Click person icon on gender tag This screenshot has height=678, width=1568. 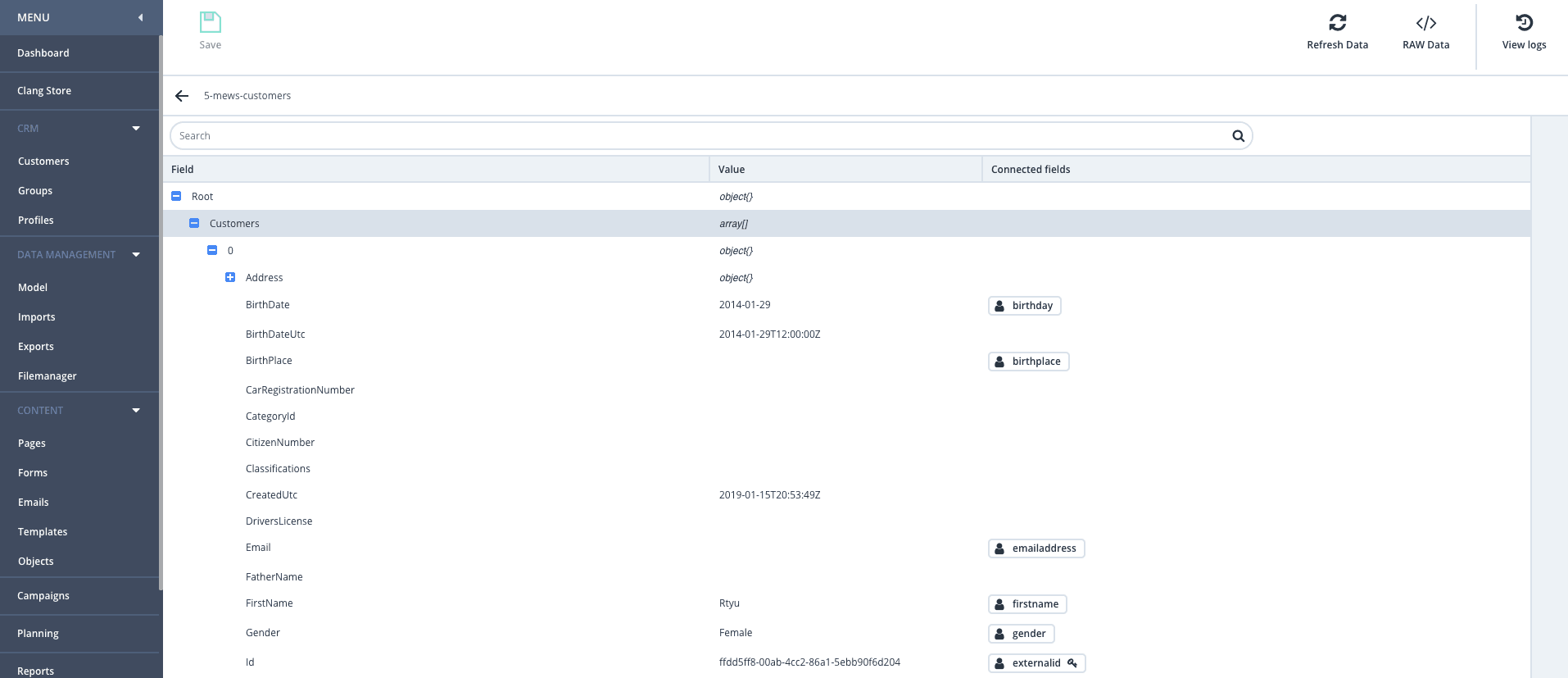[x=999, y=634]
